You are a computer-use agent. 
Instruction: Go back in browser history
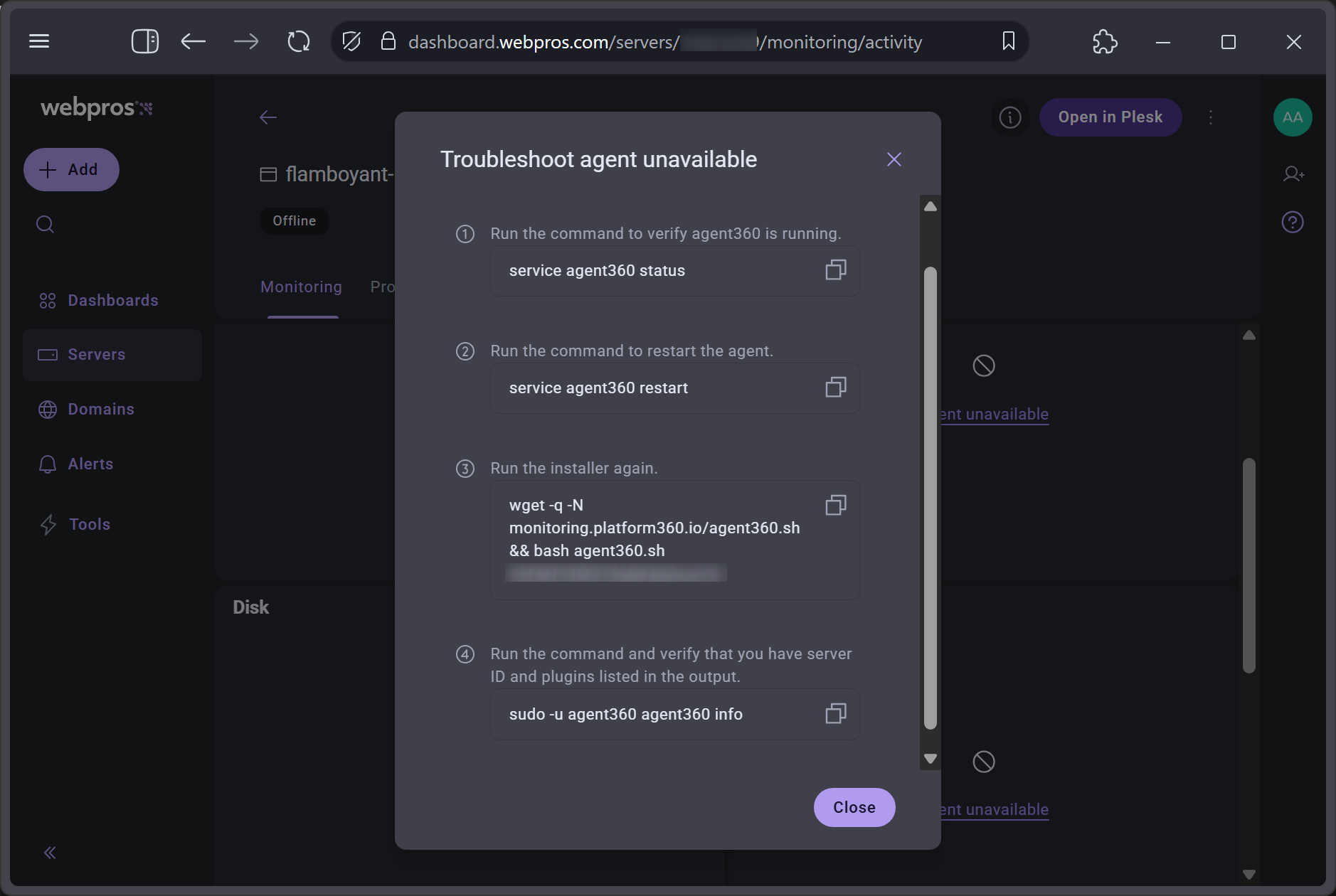pos(193,41)
